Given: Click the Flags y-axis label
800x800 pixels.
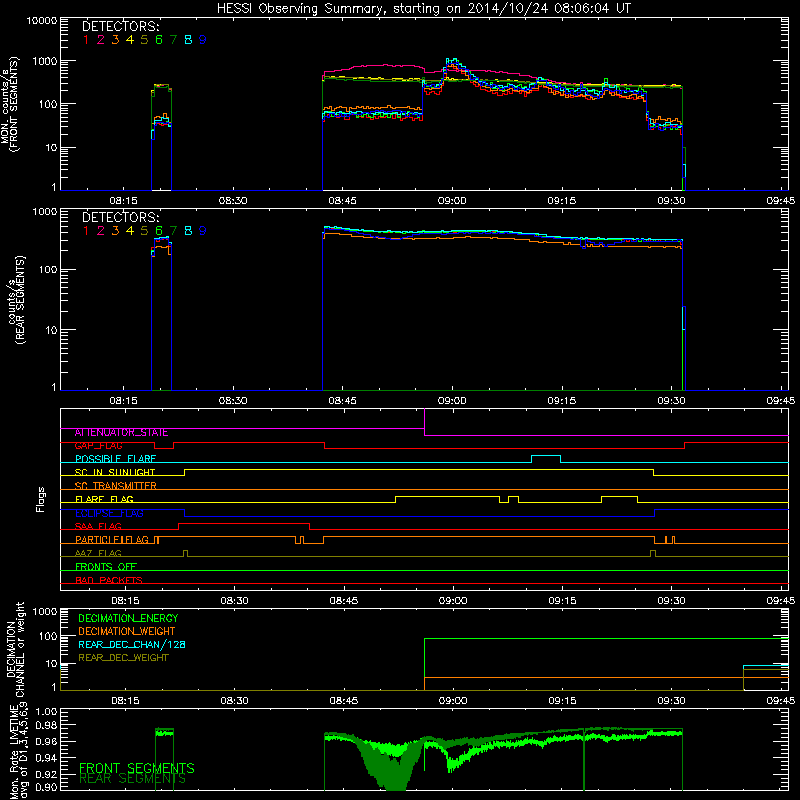Looking at the screenshot, I should pyautogui.click(x=41, y=499).
